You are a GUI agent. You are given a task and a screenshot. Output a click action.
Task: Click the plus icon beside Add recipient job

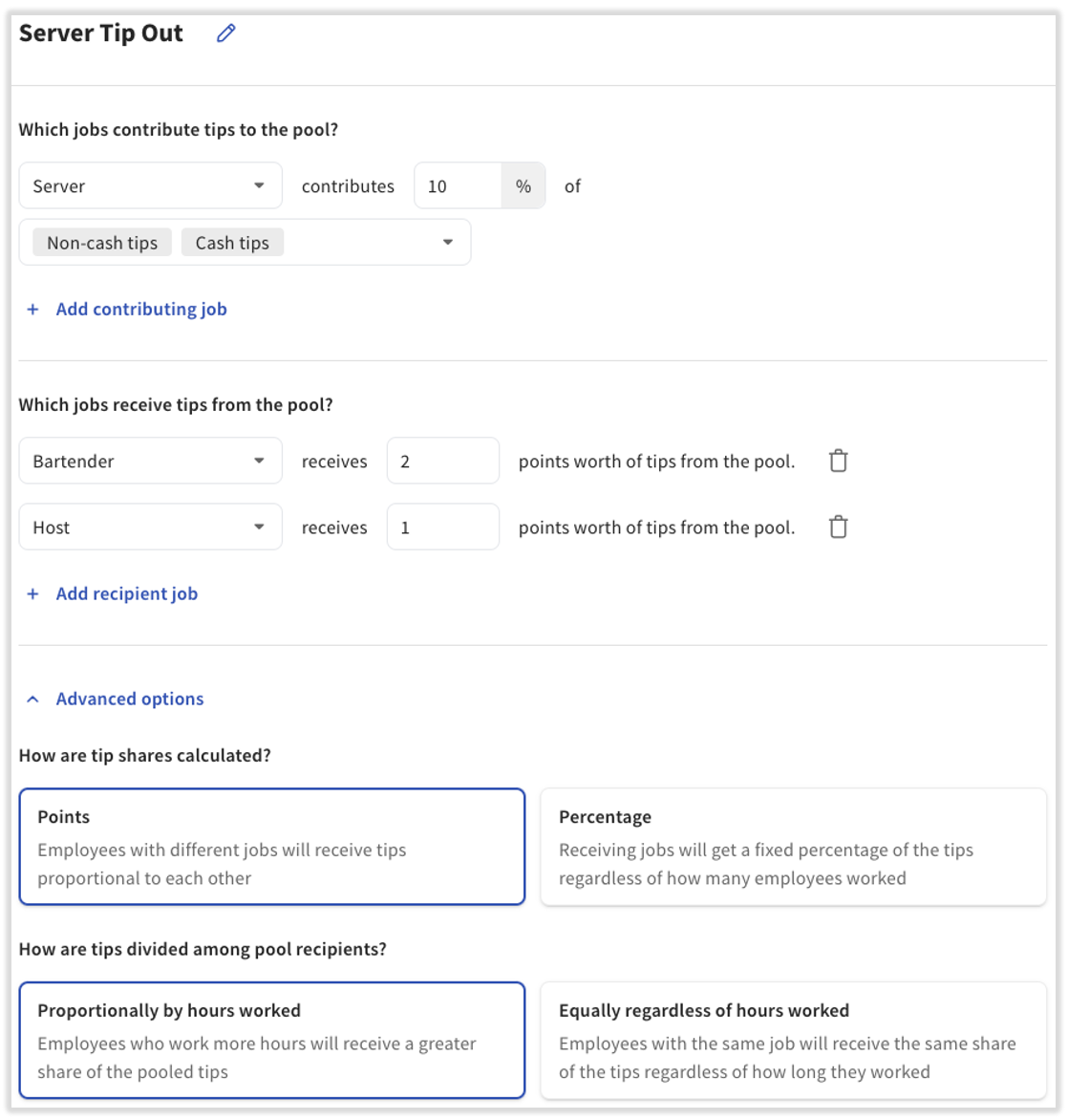32,593
